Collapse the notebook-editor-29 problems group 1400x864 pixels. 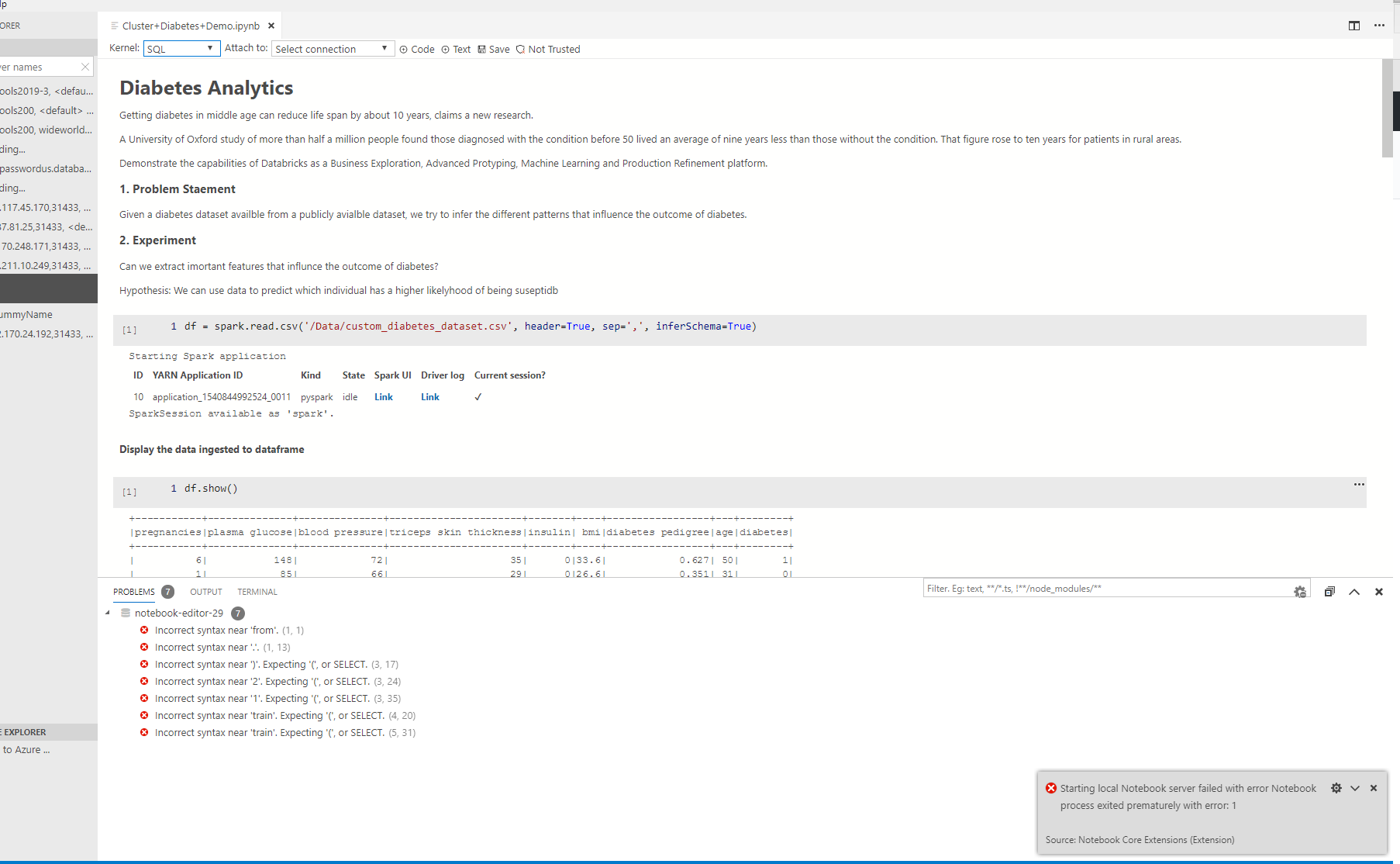click(x=108, y=613)
